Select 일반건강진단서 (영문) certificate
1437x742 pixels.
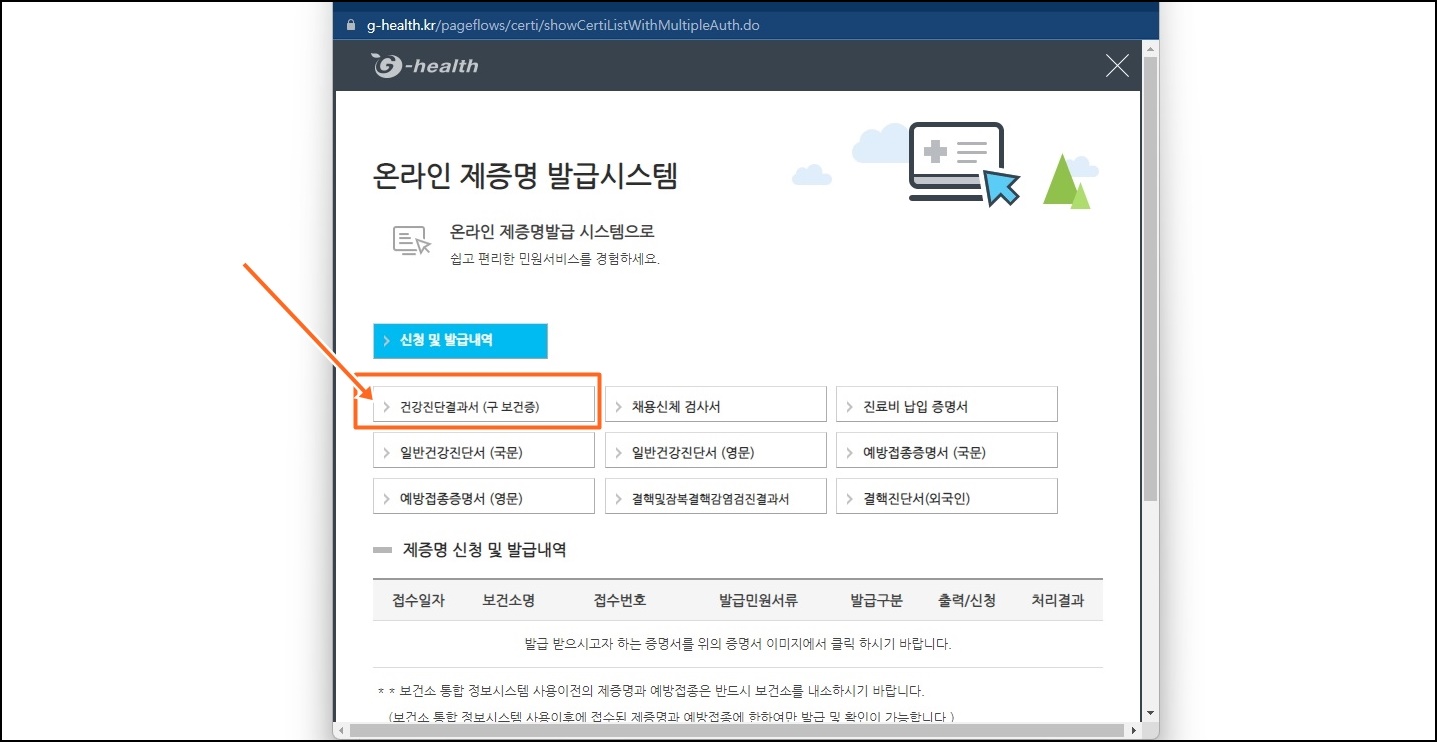point(716,451)
